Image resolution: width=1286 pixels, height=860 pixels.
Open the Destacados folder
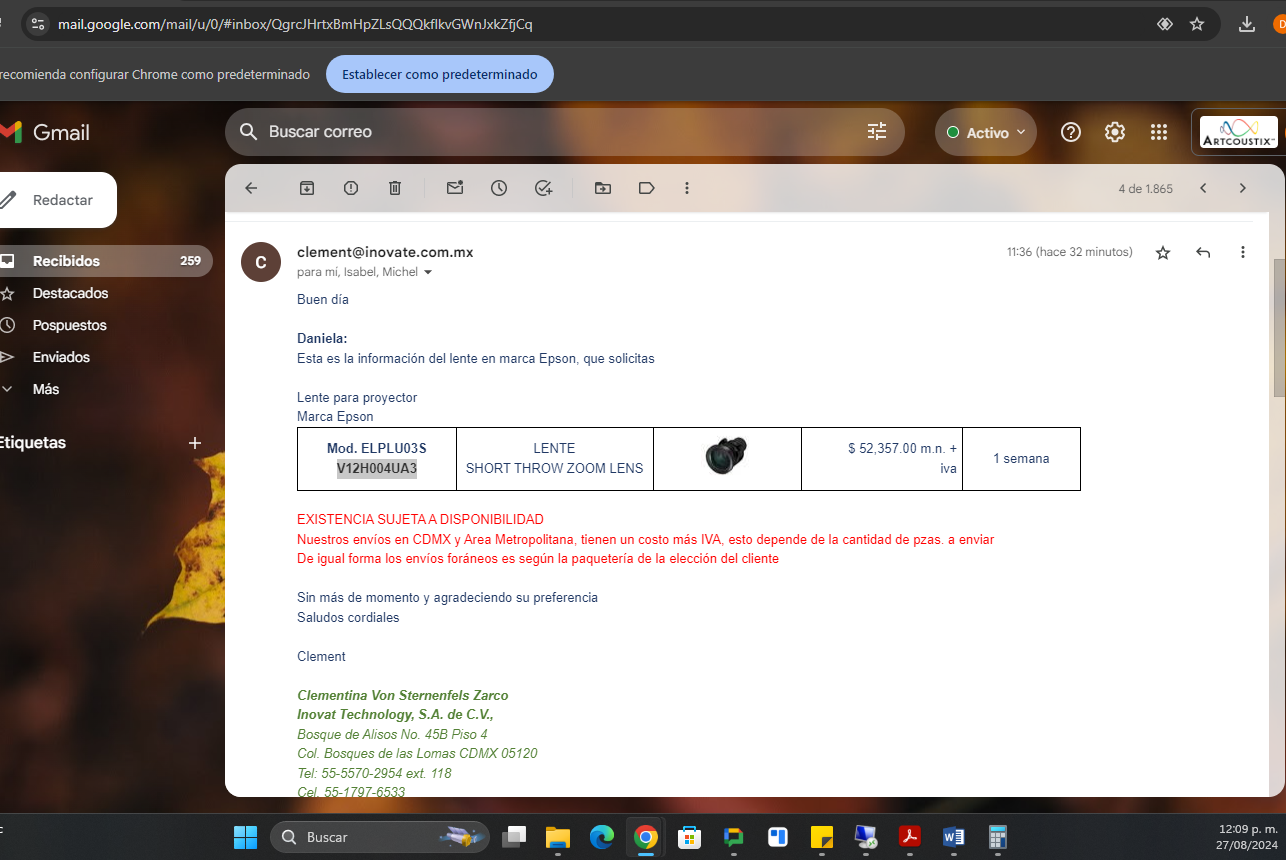point(70,293)
